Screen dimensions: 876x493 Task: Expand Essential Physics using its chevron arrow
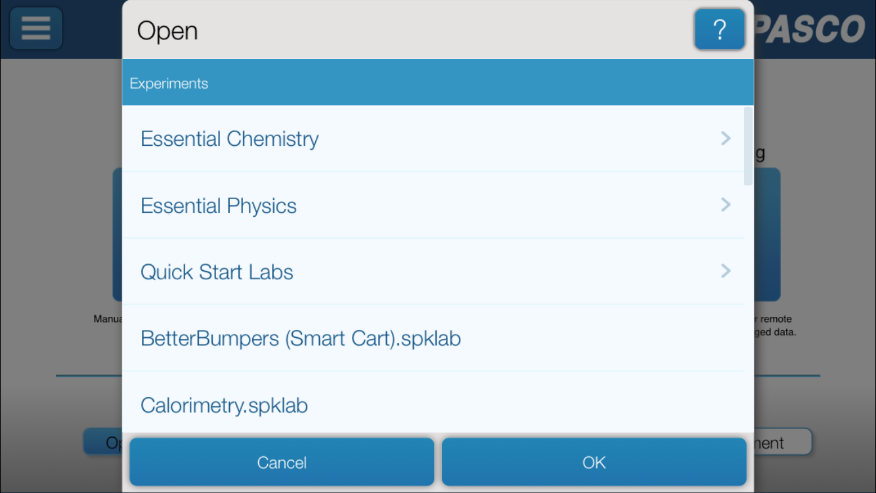725,205
